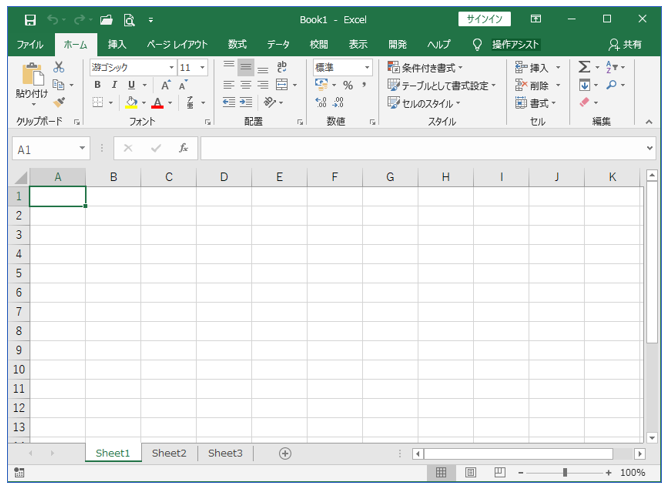Image resolution: width=670 pixels, height=490 pixels.
Task: Click Percent Style icon
Action: coord(348,85)
